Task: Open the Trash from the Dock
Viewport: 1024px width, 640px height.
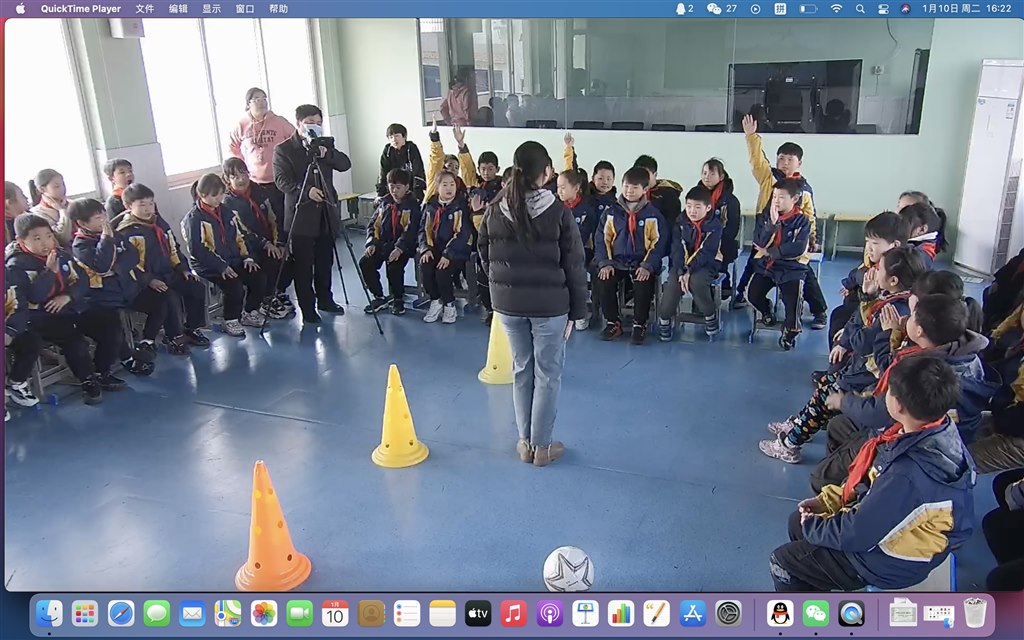Action: click(x=975, y=614)
